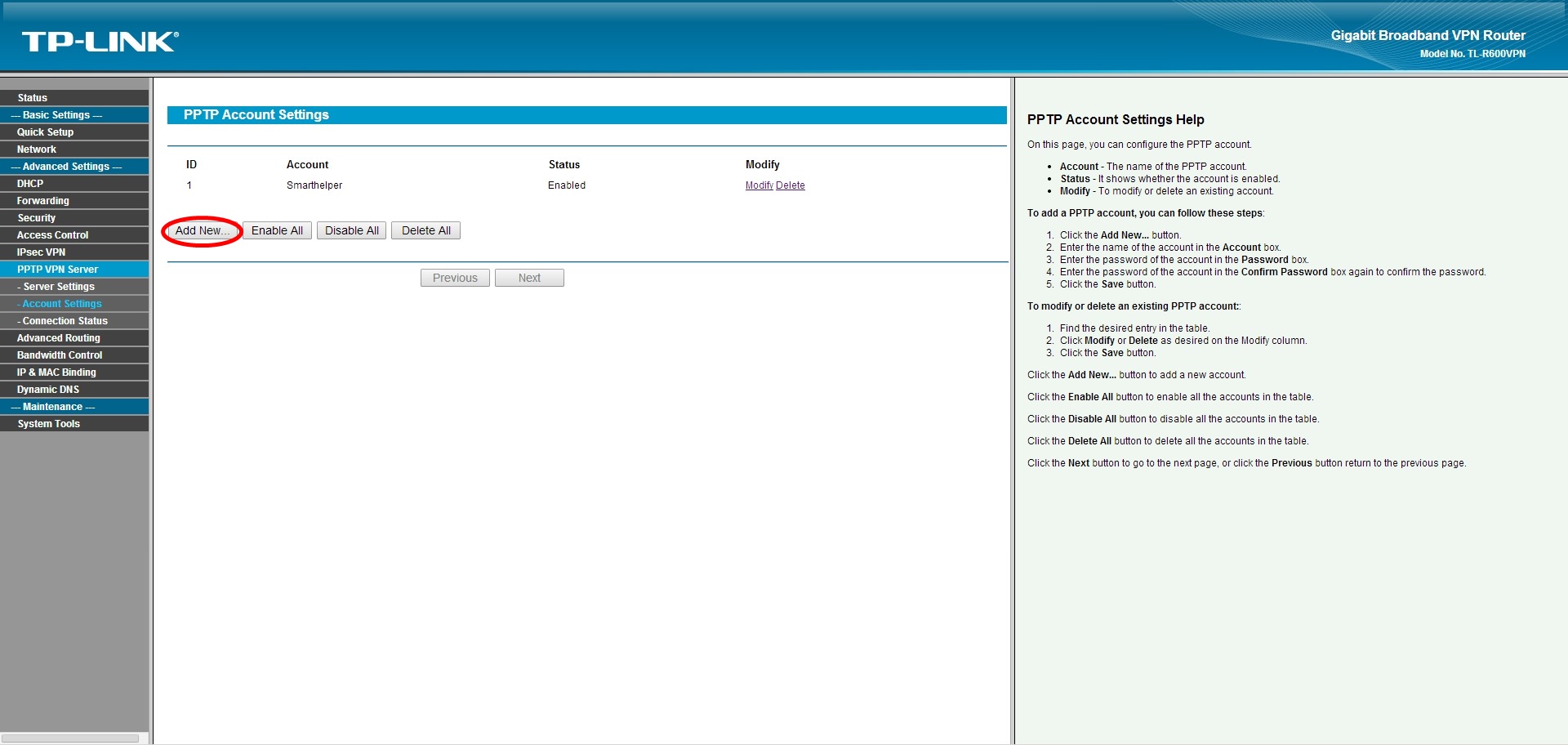
Task: Click the ID column header
Action: tap(191, 164)
